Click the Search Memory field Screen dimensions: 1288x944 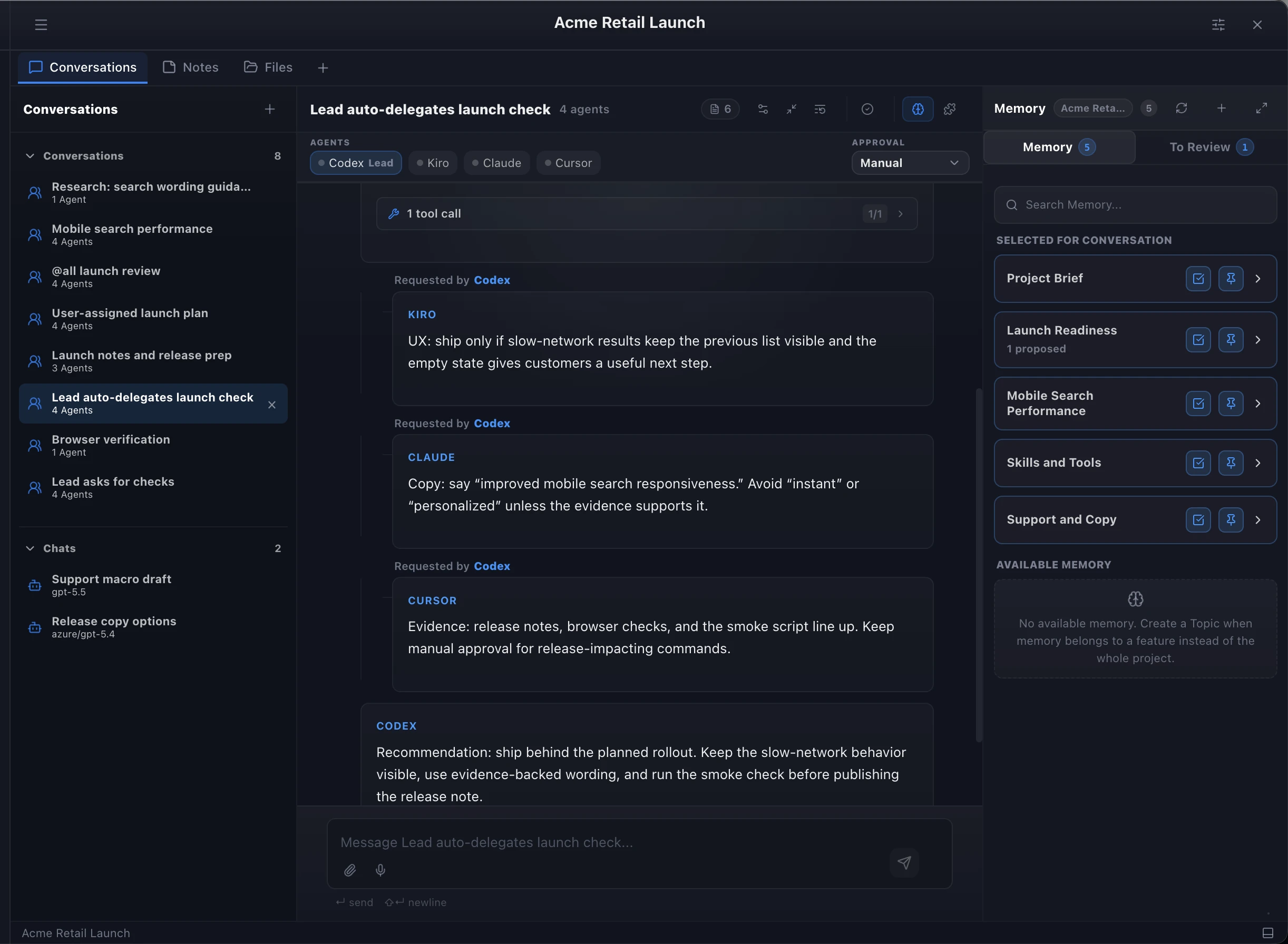pos(1135,204)
